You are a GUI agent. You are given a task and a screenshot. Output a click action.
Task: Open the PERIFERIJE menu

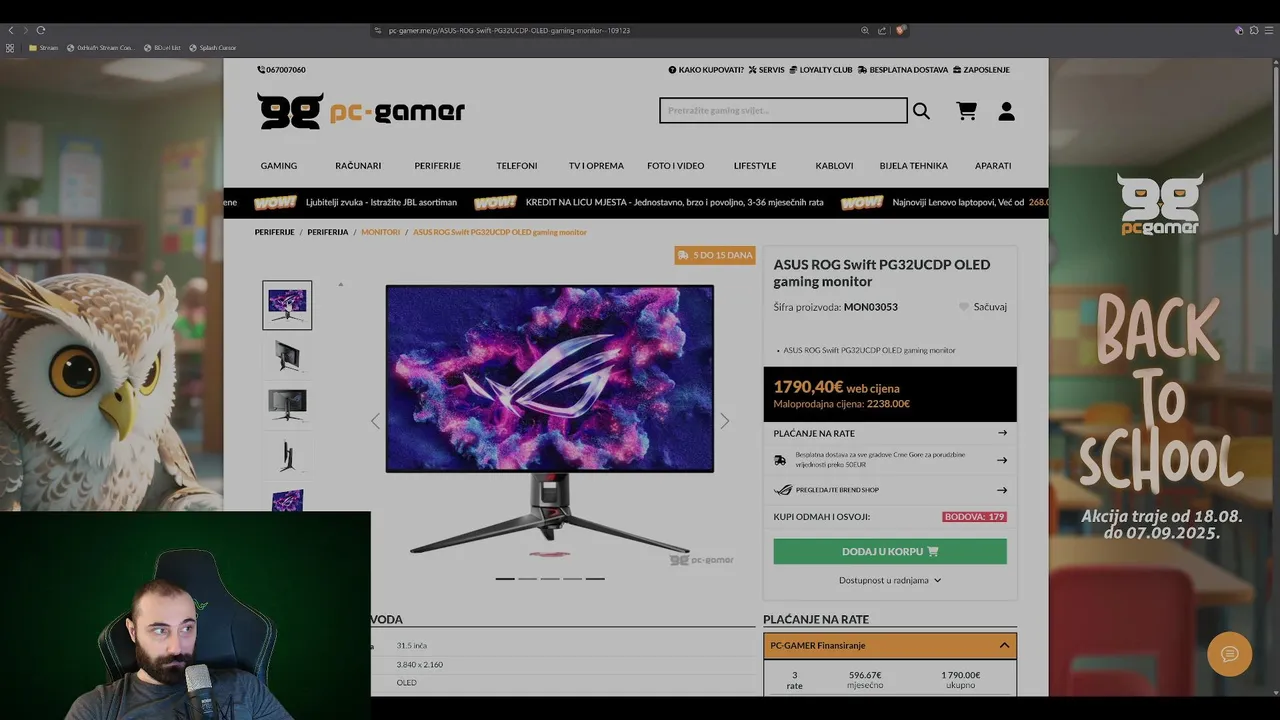tap(437, 166)
